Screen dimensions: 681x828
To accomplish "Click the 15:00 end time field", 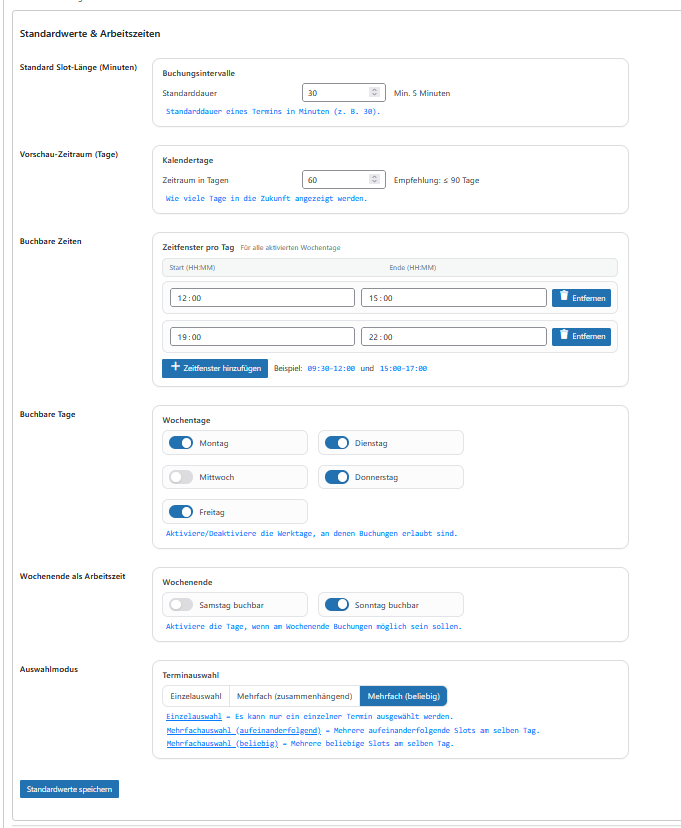I will (x=454, y=298).
